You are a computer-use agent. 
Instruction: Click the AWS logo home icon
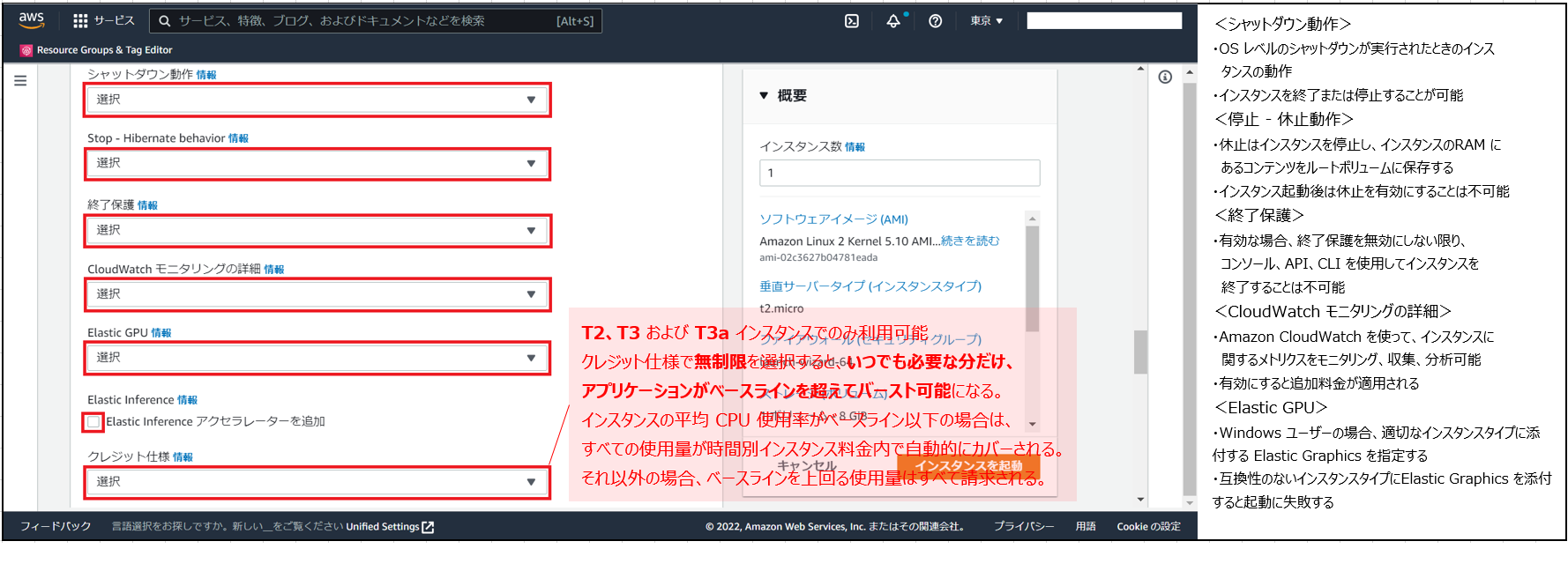[31, 19]
